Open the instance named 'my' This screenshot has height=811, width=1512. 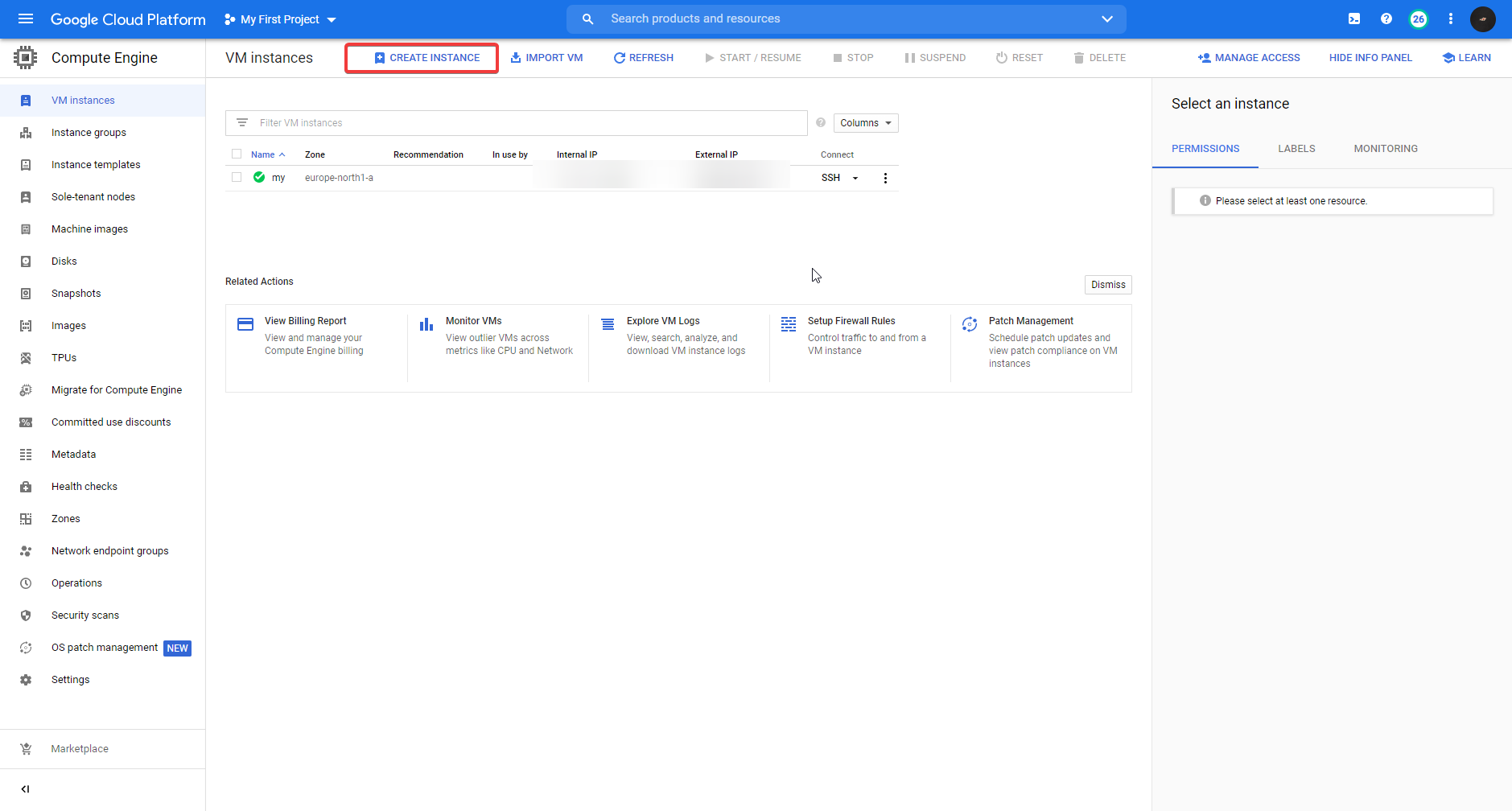tap(278, 178)
